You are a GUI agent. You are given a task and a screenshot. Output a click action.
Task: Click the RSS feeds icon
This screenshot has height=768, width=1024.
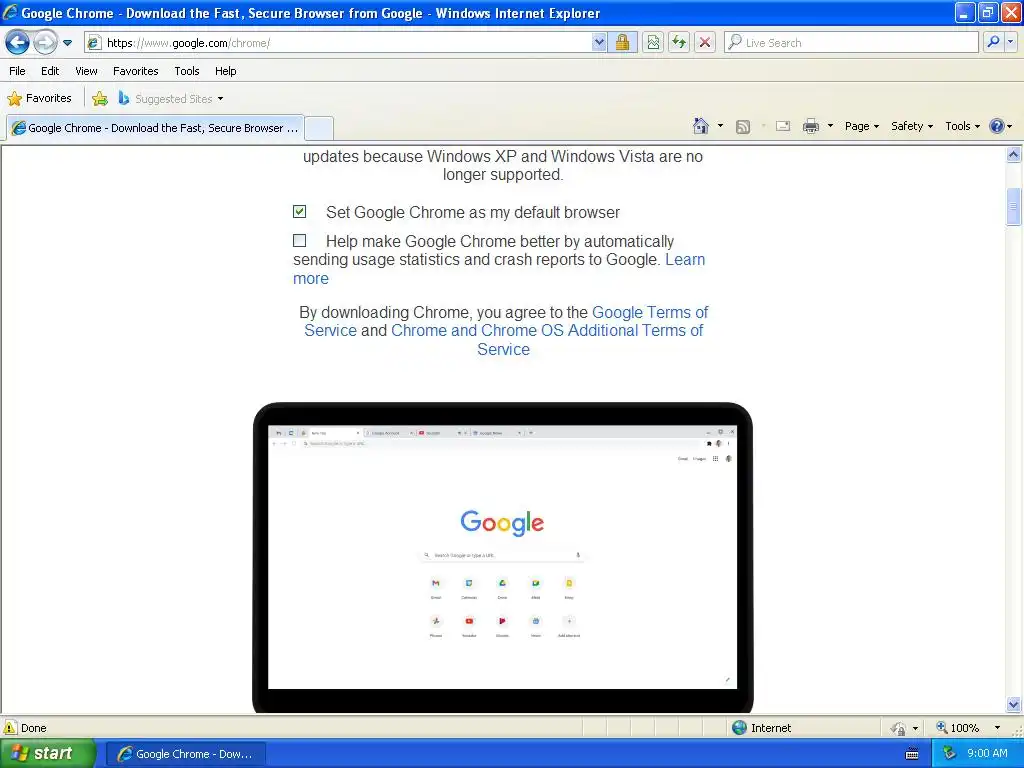point(743,127)
